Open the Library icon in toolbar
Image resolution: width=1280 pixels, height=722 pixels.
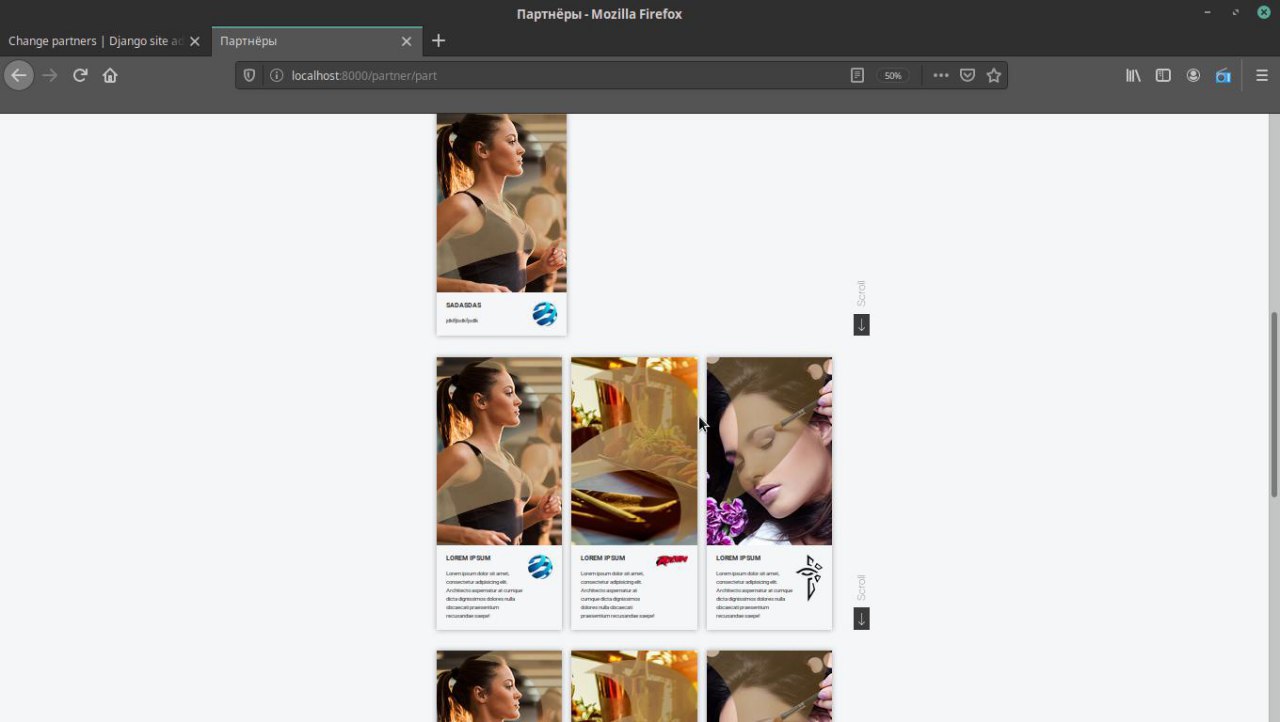(x=1133, y=75)
